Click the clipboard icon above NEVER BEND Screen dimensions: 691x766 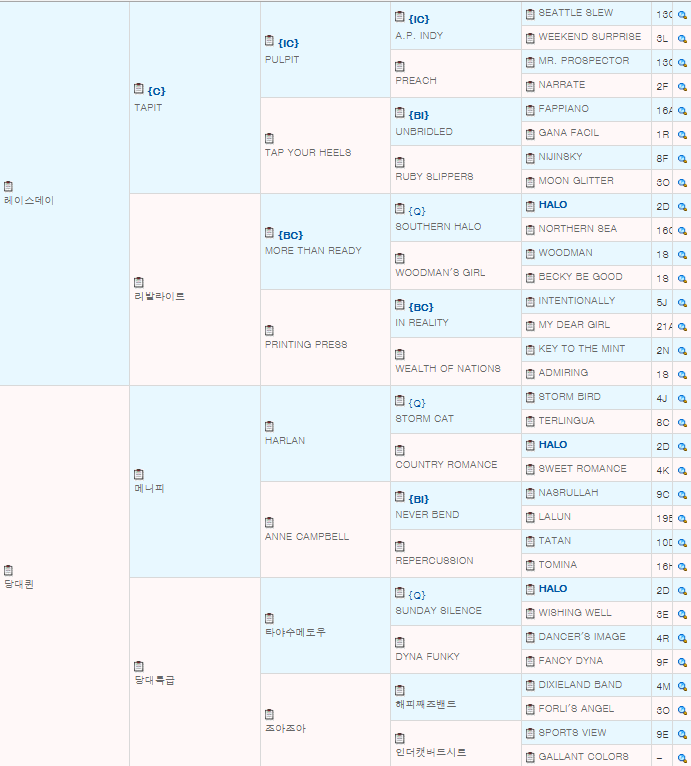(399, 497)
